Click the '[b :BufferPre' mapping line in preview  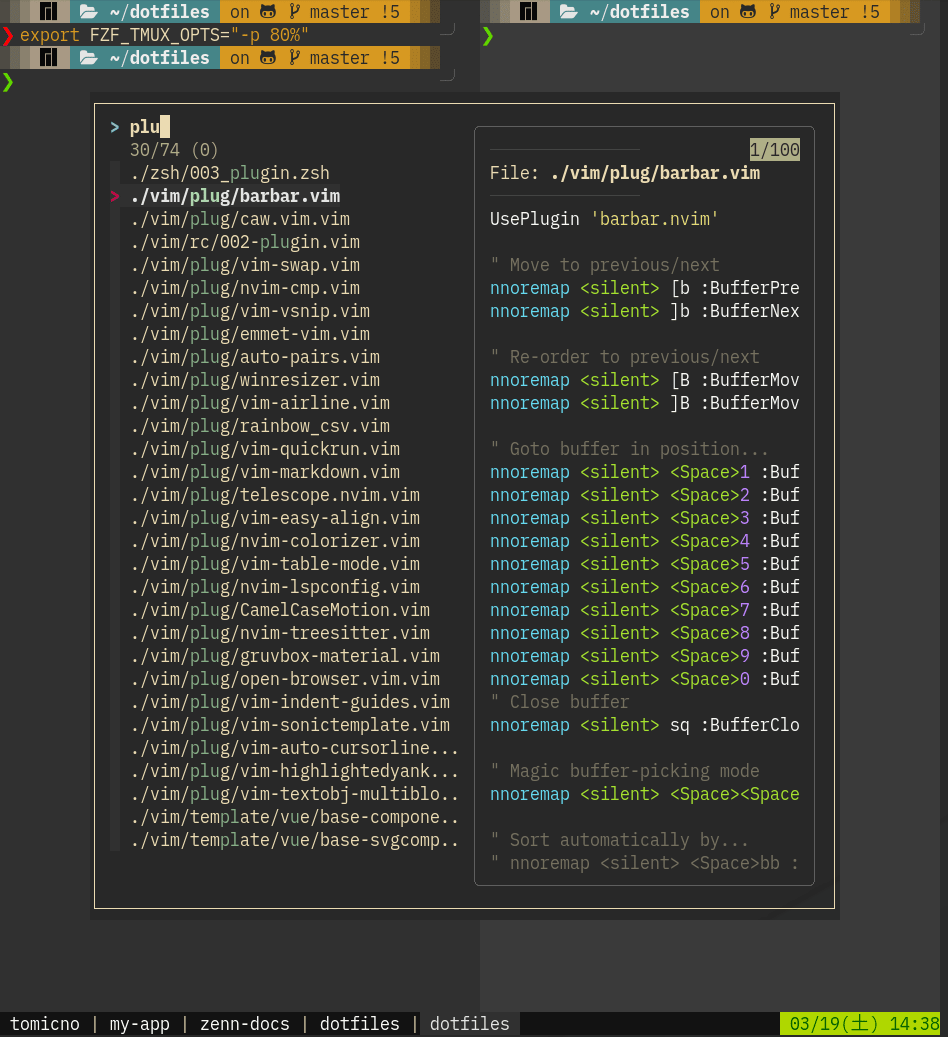pyautogui.click(x=644, y=288)
